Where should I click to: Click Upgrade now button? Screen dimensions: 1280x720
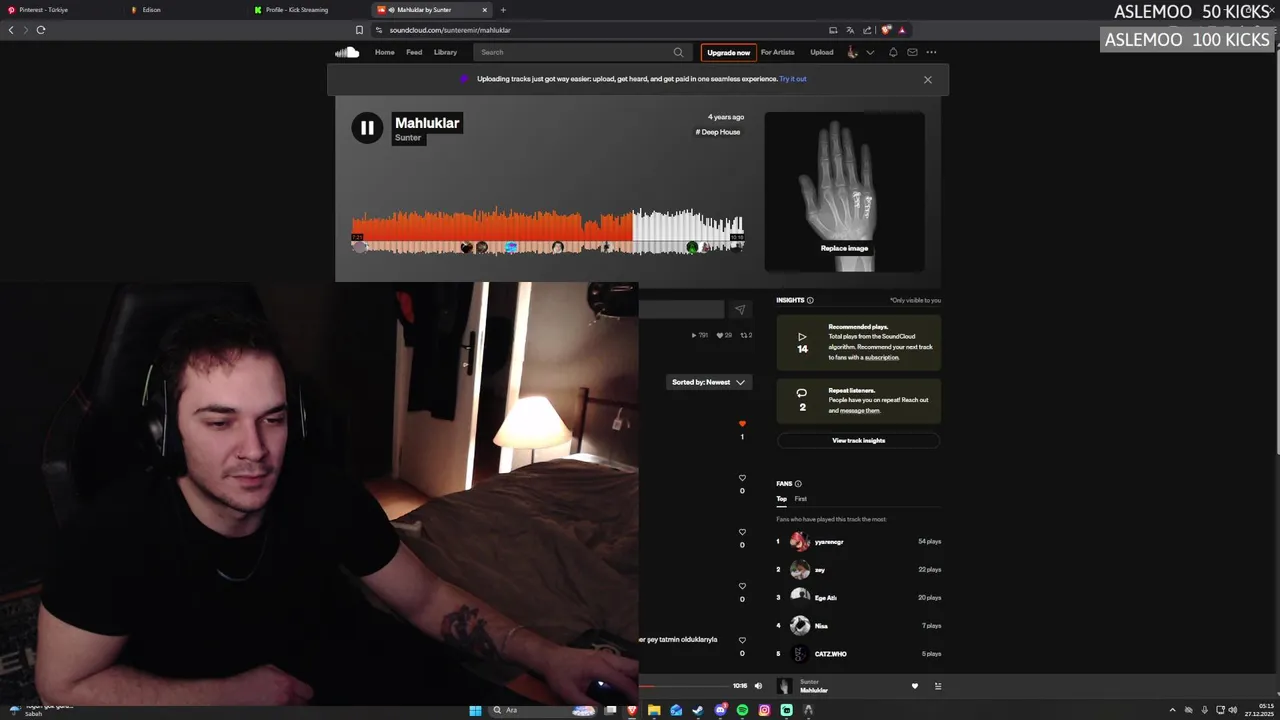[728, 52]
